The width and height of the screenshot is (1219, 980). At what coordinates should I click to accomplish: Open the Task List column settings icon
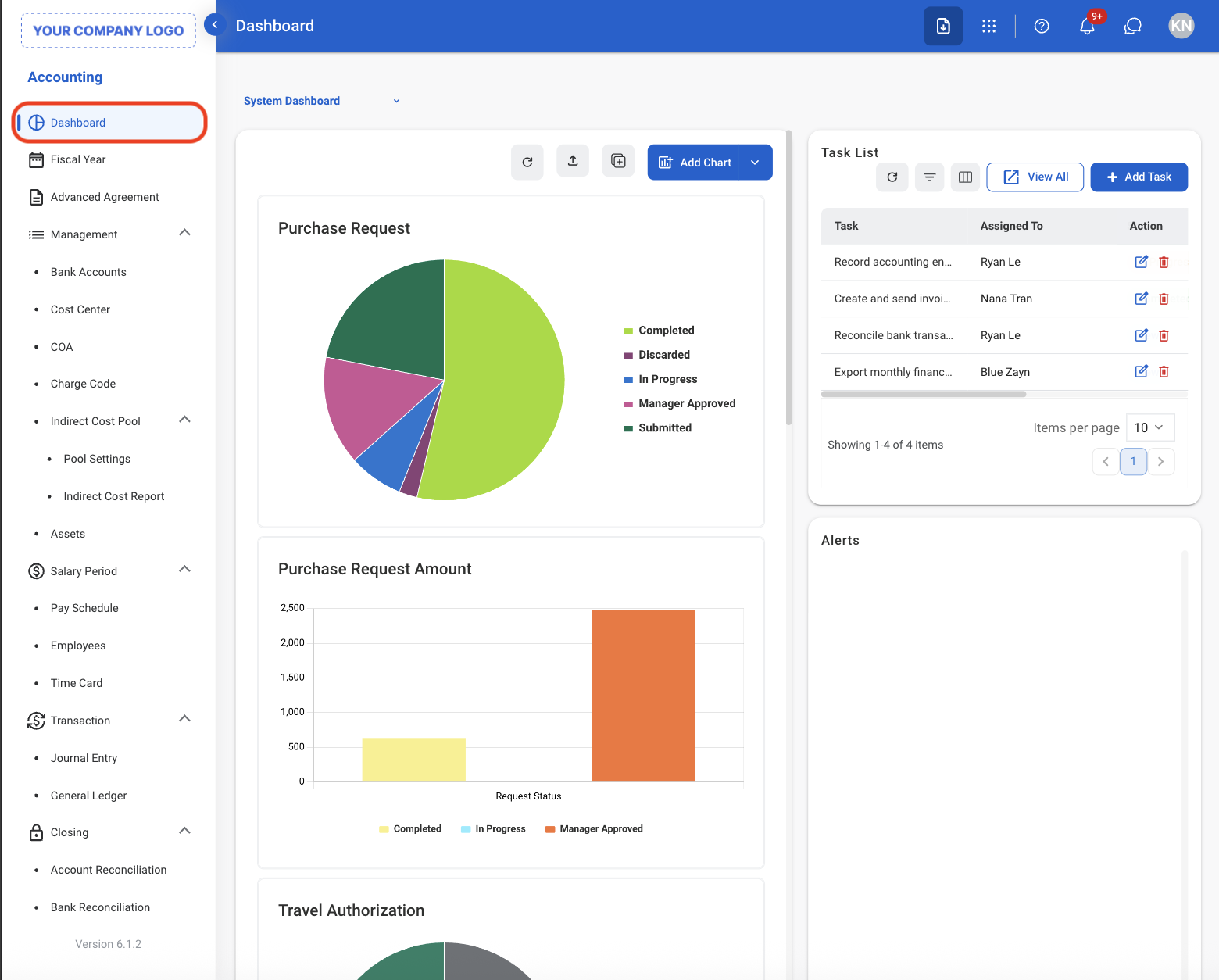(966, 177)
